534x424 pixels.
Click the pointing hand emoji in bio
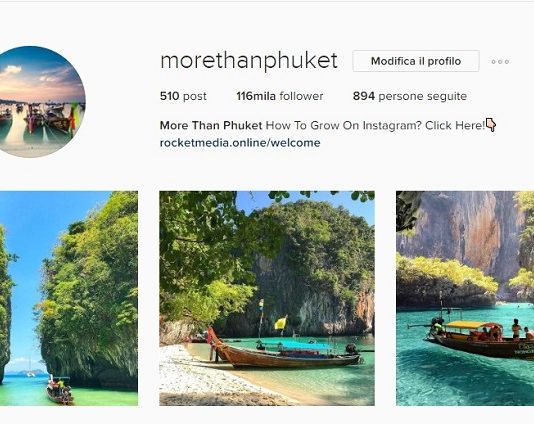tap(491, 125)
